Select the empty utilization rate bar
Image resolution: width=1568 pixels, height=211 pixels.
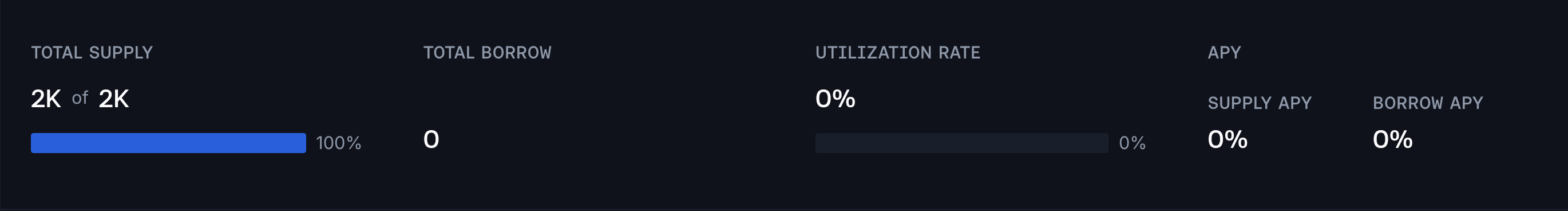click(x=962, y=143)
